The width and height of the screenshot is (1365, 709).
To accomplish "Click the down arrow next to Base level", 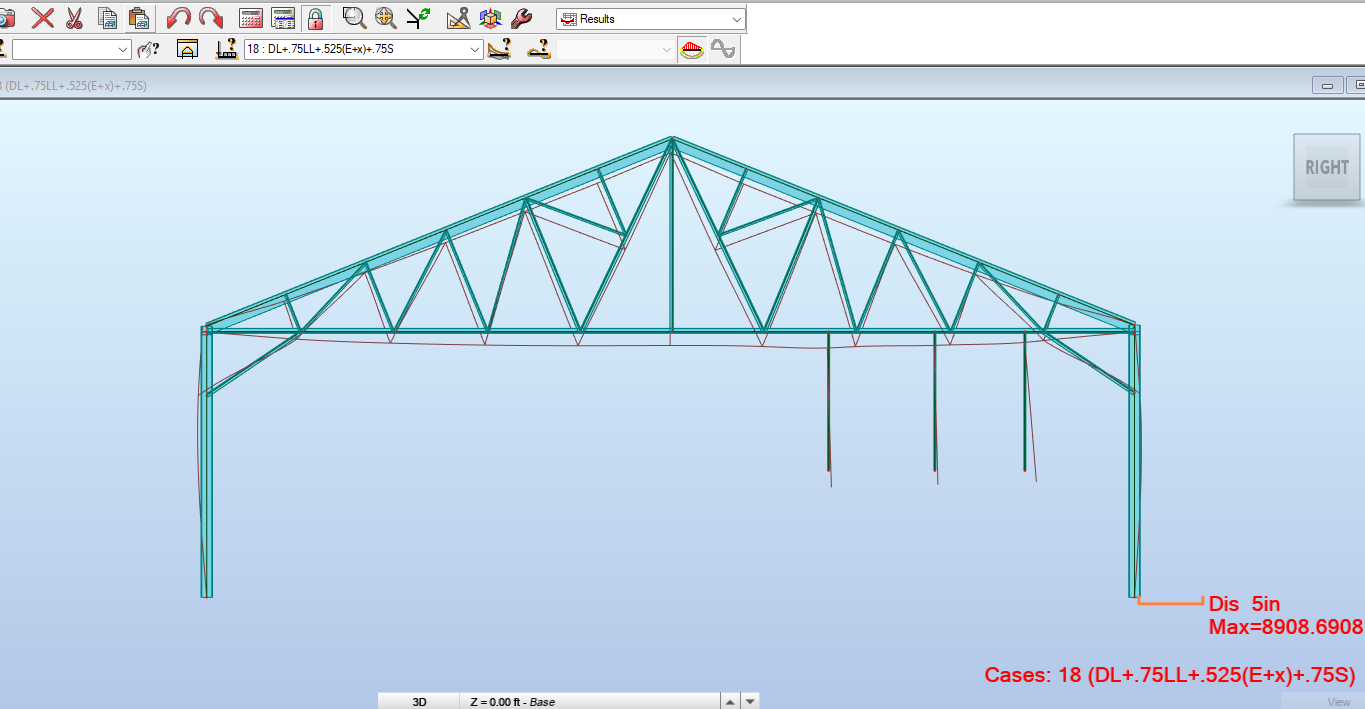I will 751,701.
